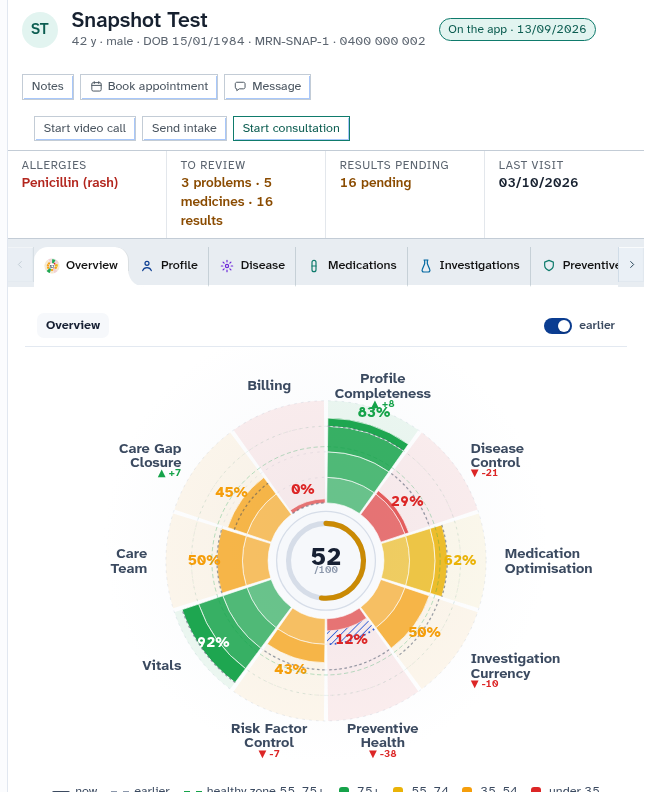
Task: Click the Send intake button
Action: click(184, 128)
